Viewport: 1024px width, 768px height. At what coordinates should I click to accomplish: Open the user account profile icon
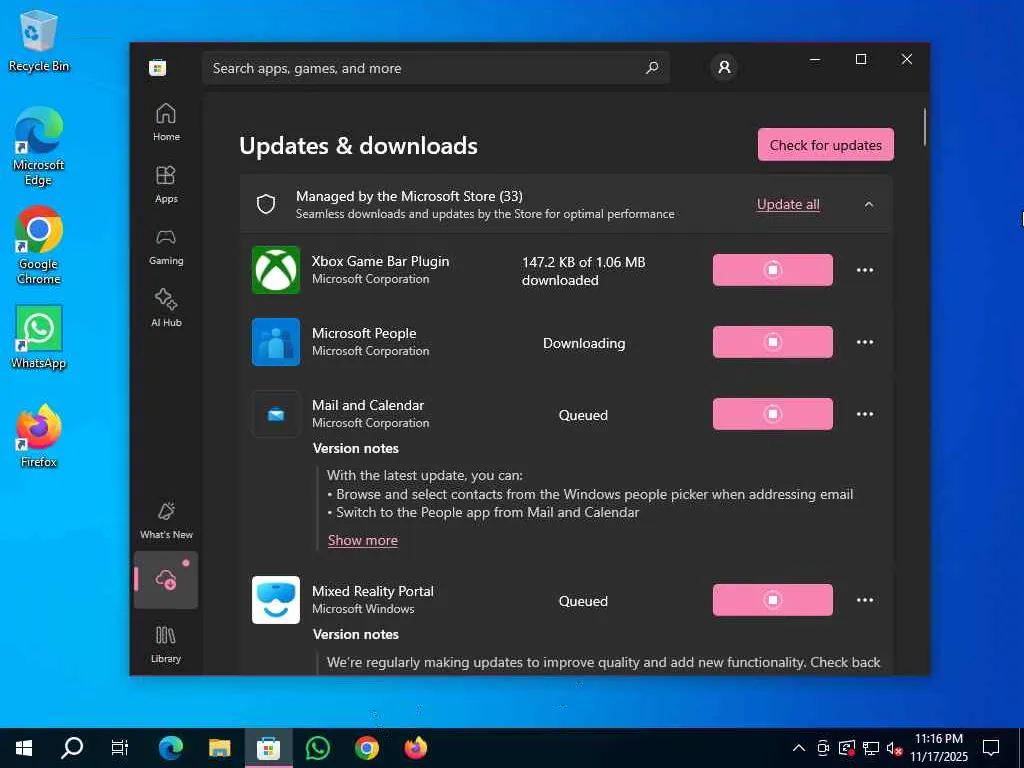click(724, 67)
